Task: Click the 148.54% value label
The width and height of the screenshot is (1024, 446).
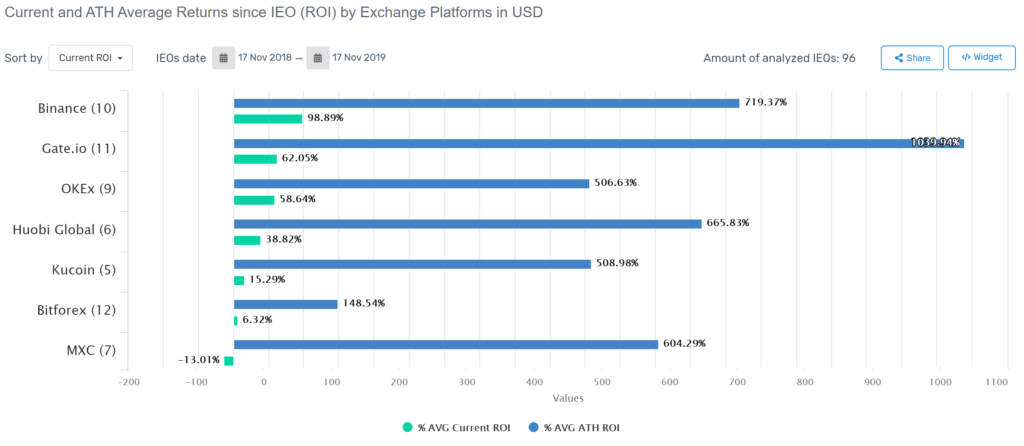Action: coord(364,304)
